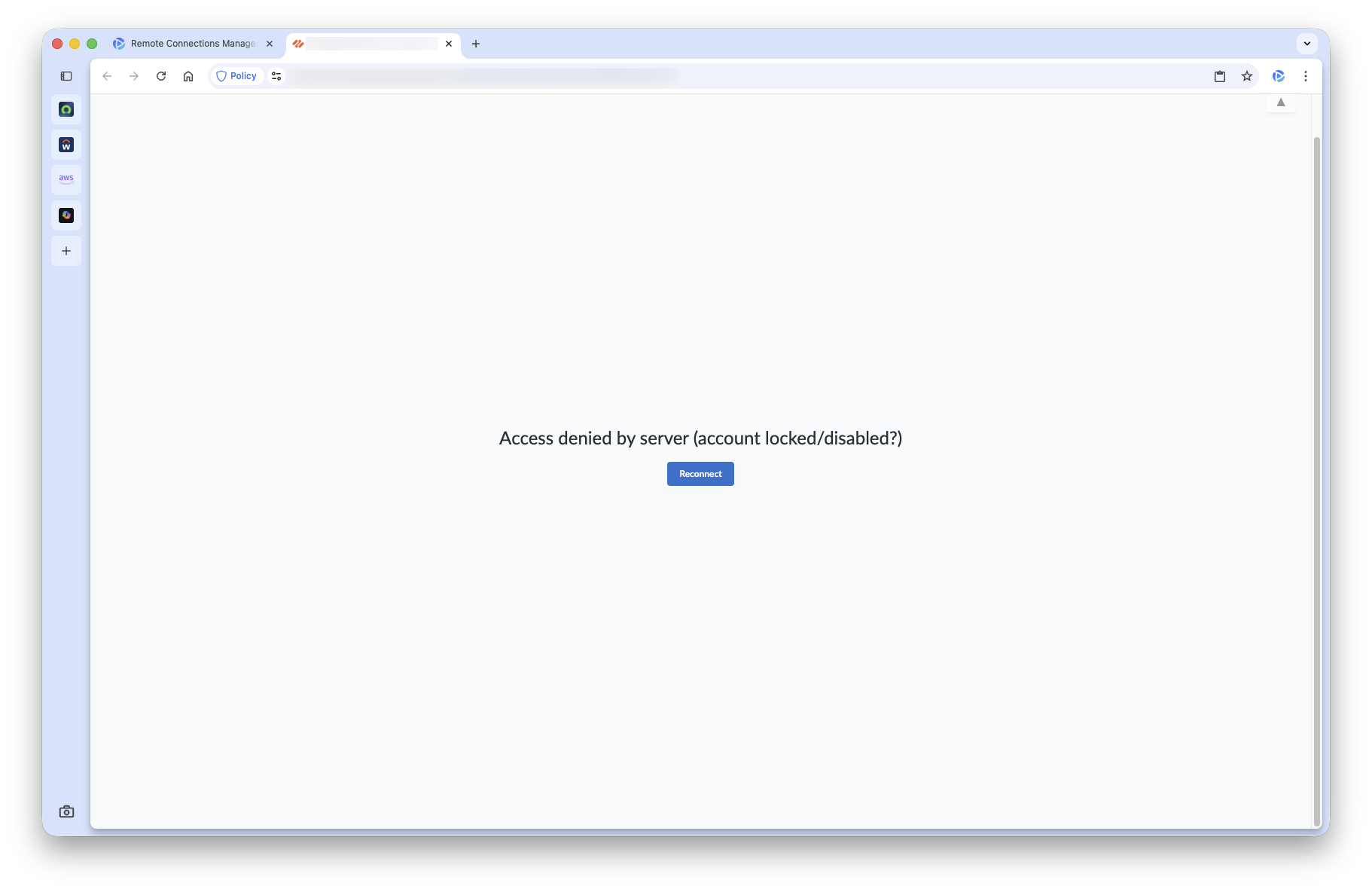Collapse the page using the triangle arrow
This screenshot has width=1372, height=892.
[1280, 103]
